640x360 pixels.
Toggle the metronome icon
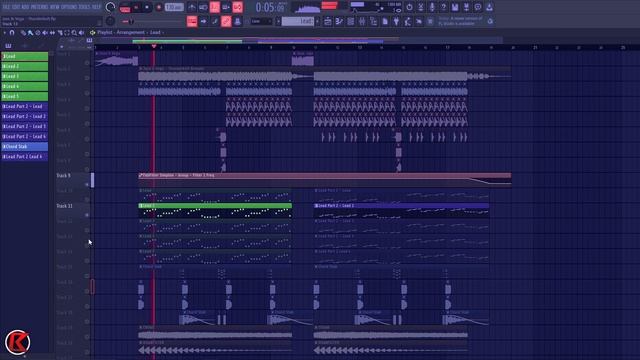(x=192, y=7)
